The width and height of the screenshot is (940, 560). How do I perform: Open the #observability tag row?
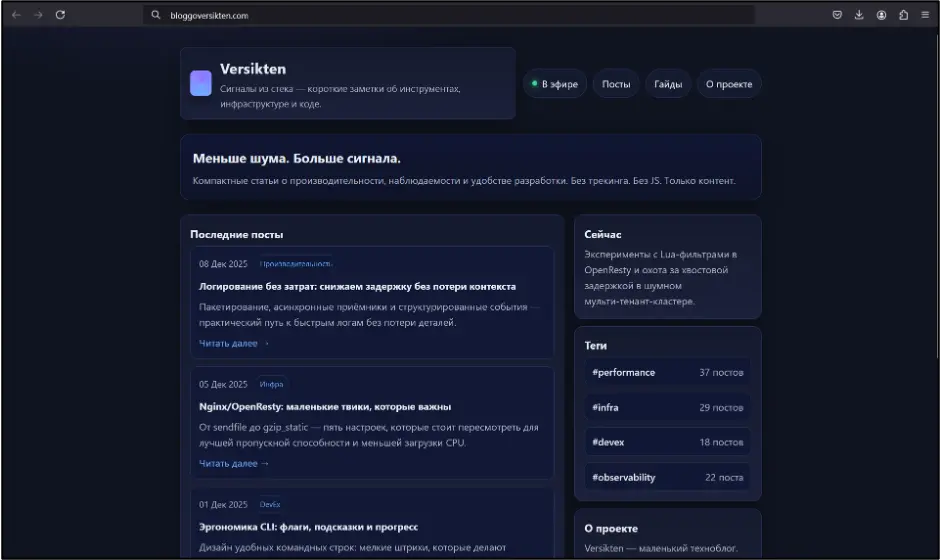[x=667, y=477]
